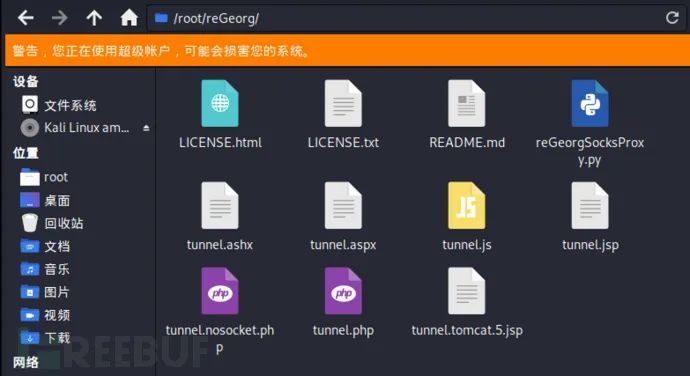690x376 pixels.
Task: Go back with the left arrow
Action: click(26, 18)
